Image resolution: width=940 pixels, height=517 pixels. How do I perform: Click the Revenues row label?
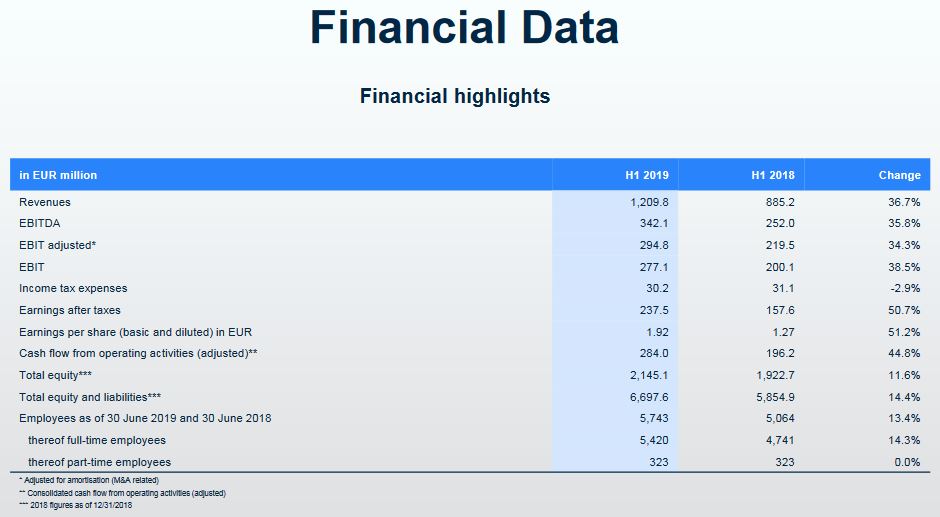coord(45,202)
